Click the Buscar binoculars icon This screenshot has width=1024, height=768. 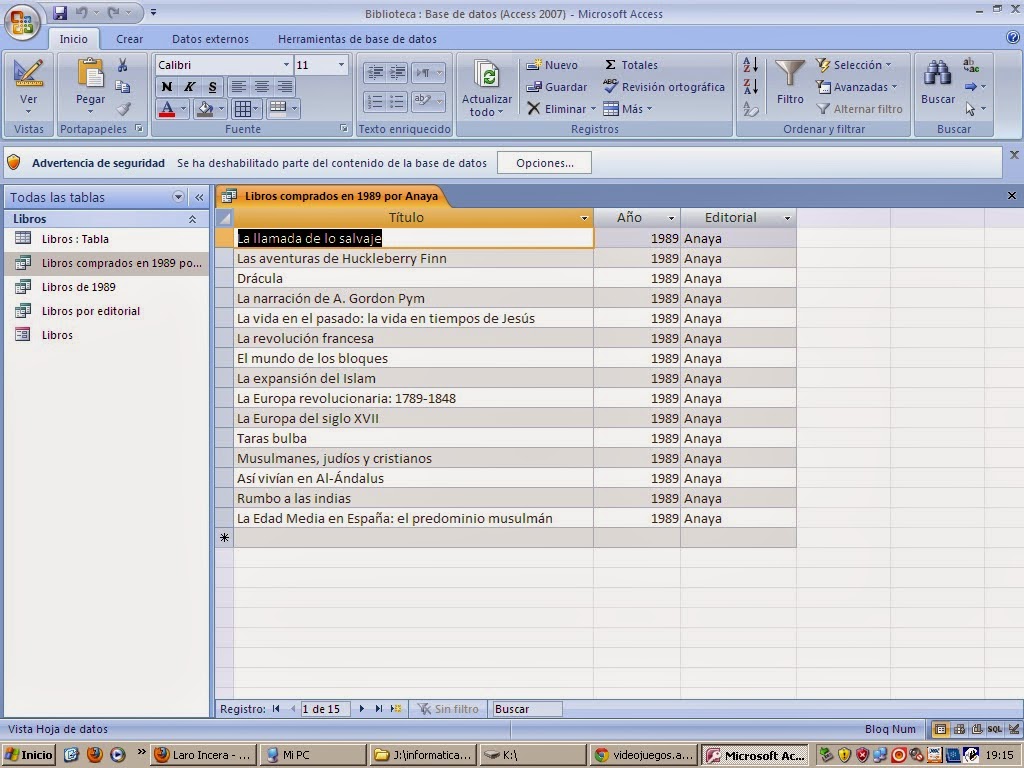pyautogui.click(x=938, y=73)
